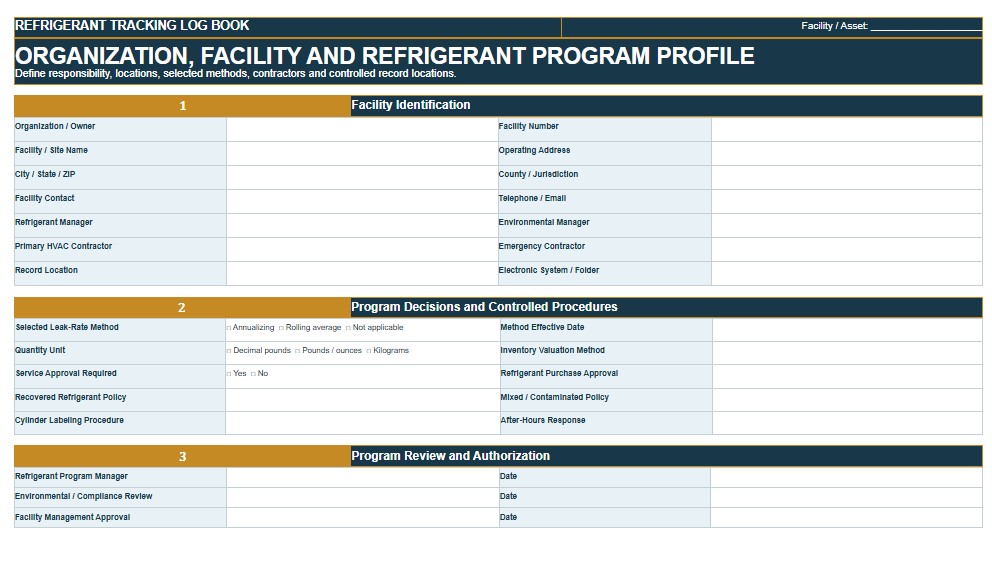The image size is (992, 585).
Task: Click the 'Program Decisions and Controlled Procedures' heading
Action: (x=484, y=307)
